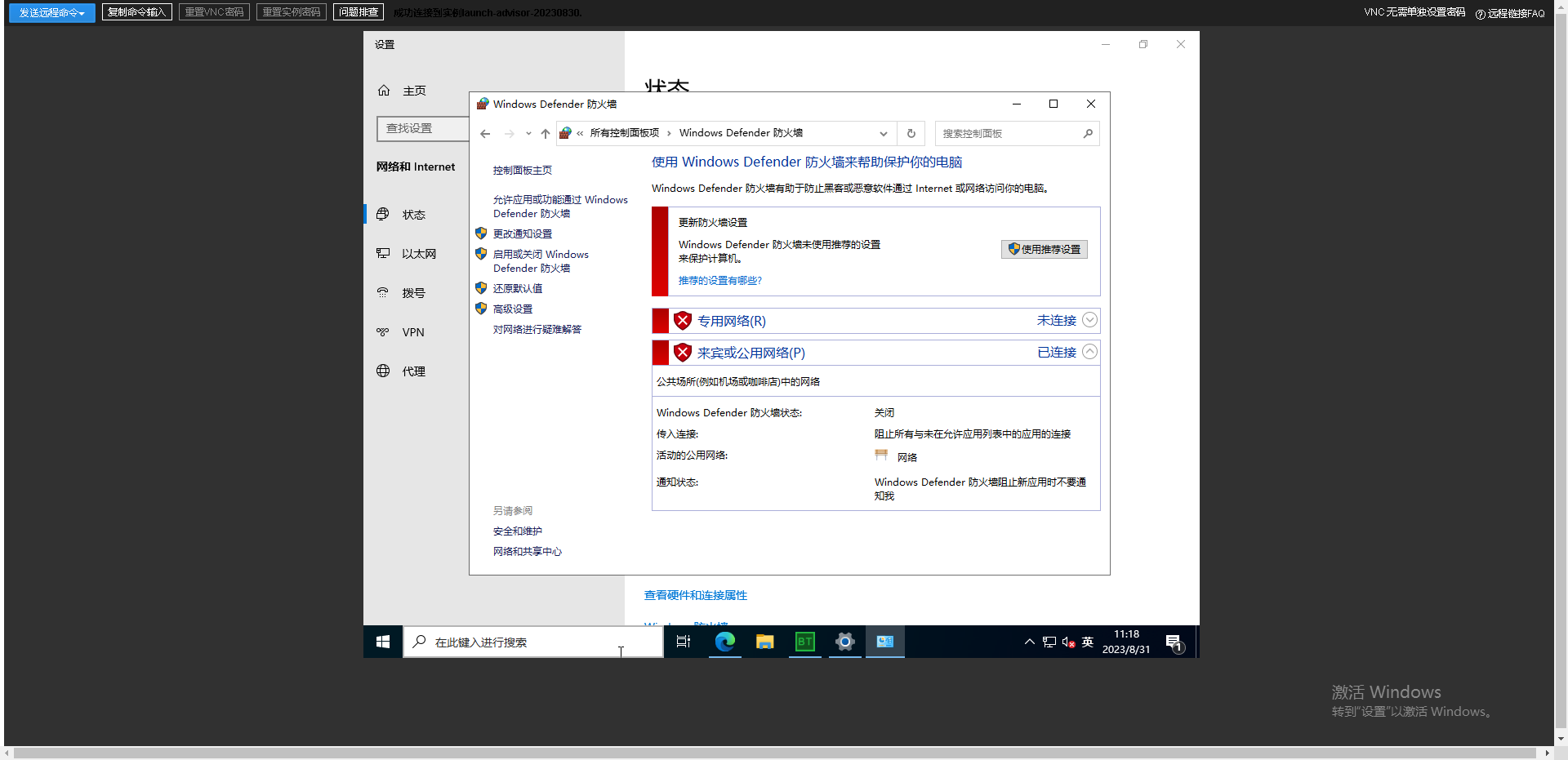The image size is (1568, 760).
Task: Click the taskbar search box
Action: click(533, 642)
